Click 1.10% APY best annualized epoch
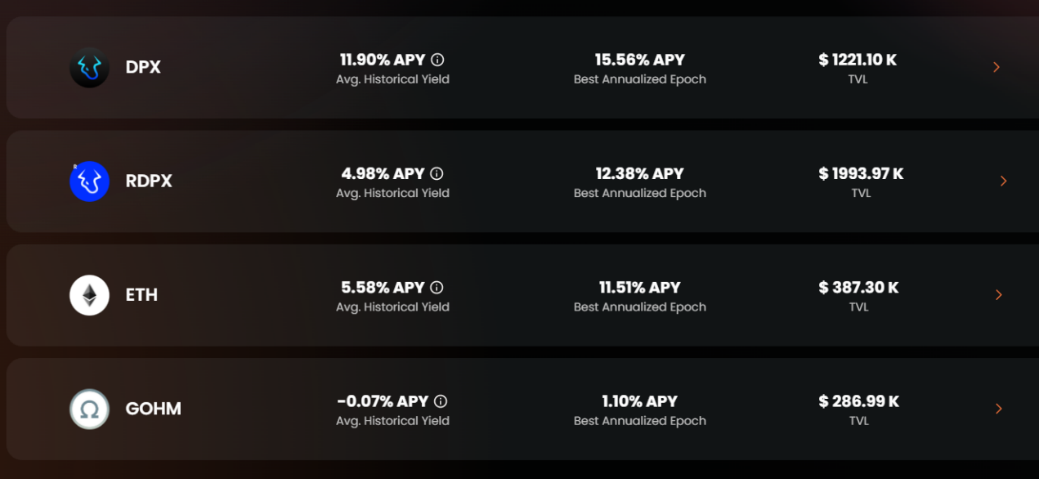1039x479 pixels. pos(639,401)
